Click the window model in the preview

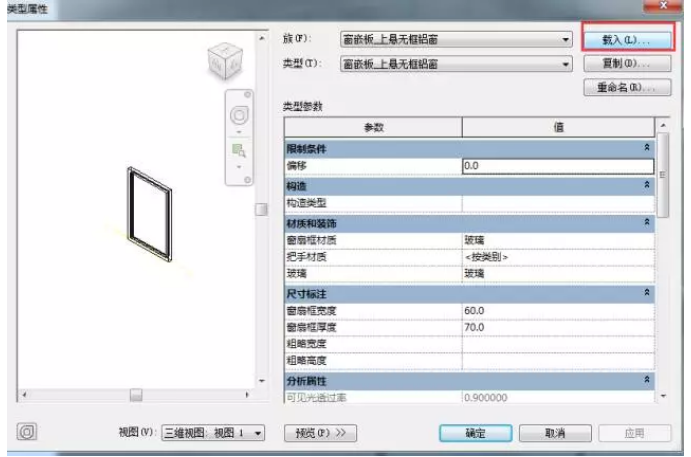pos(150,214)
